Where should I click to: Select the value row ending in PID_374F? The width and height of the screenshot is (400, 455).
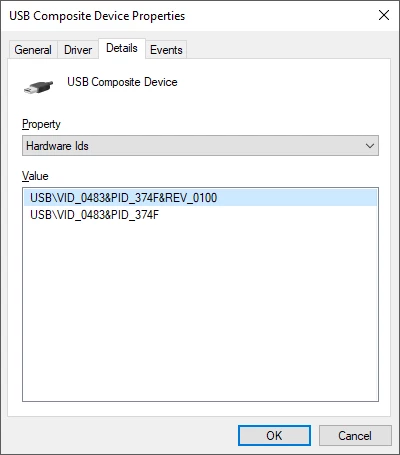point(200,215)
